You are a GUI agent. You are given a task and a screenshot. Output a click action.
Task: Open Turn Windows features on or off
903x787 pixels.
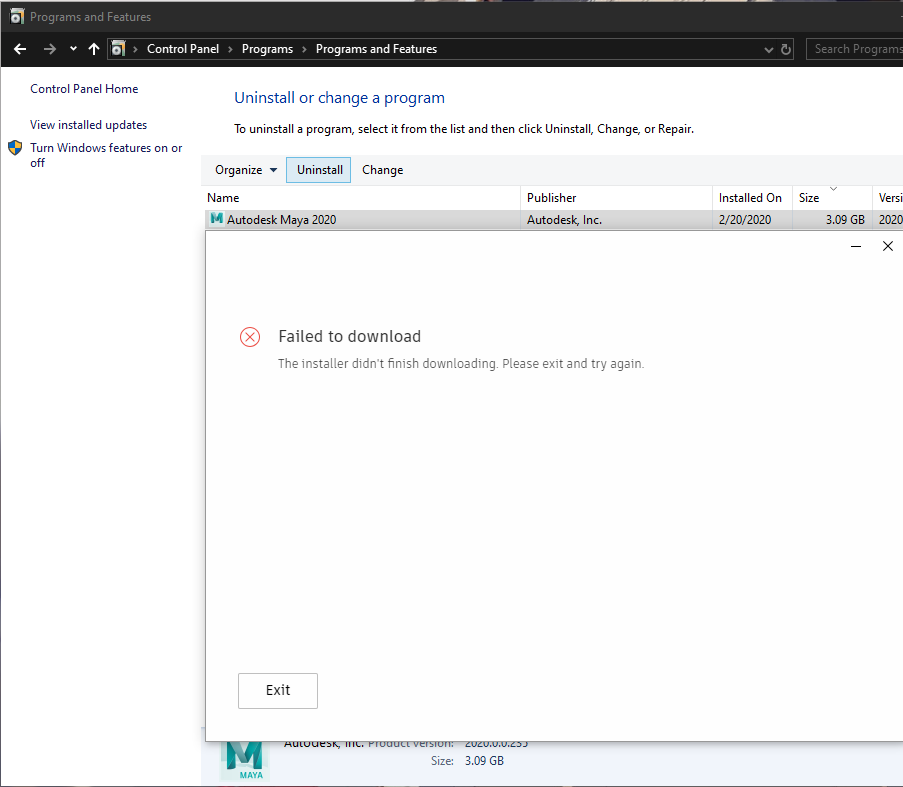point(106,155)
